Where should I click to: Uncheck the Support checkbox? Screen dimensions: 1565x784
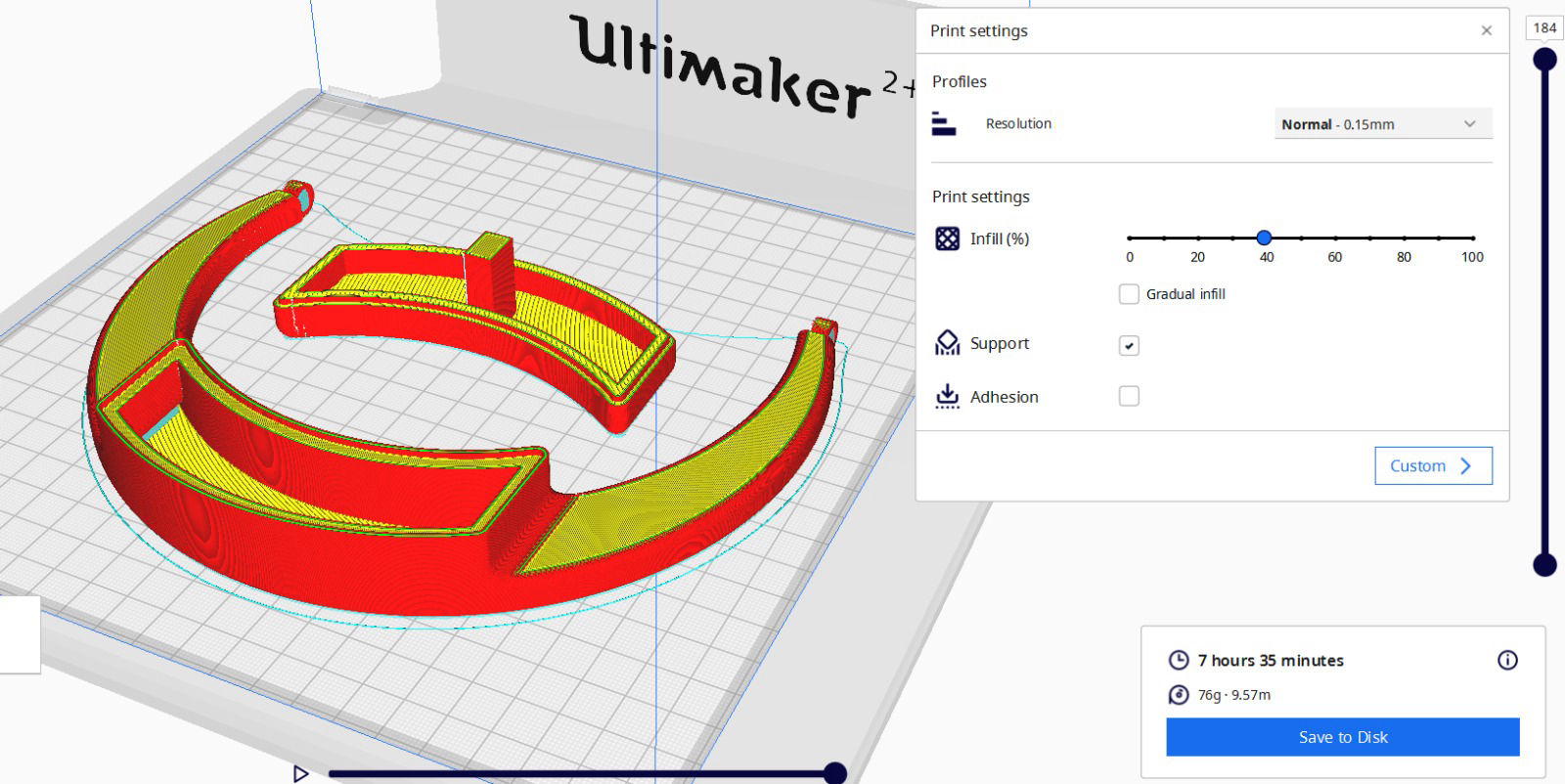point(1129,345)
